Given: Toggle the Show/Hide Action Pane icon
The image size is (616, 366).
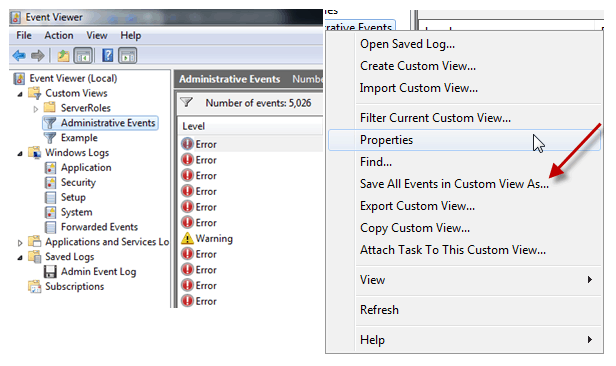Looking at the screenshot, I should coord(127,56).
